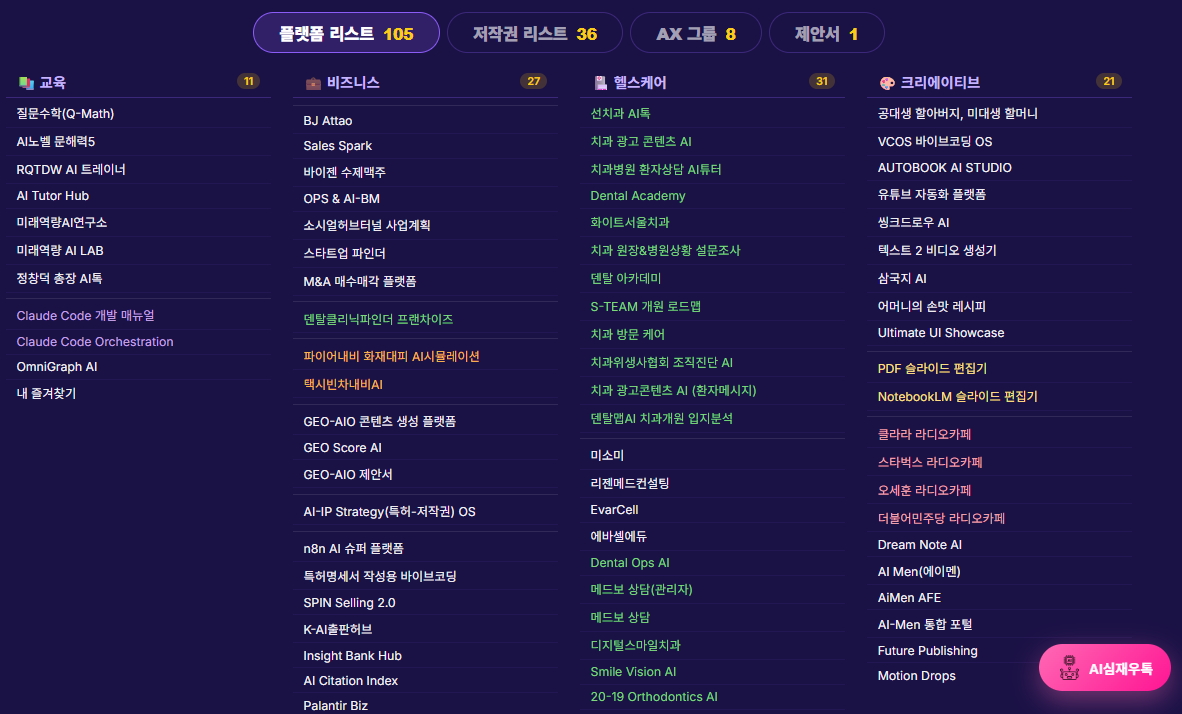Open PDF 슬라이드 편집기

point(932,369)
